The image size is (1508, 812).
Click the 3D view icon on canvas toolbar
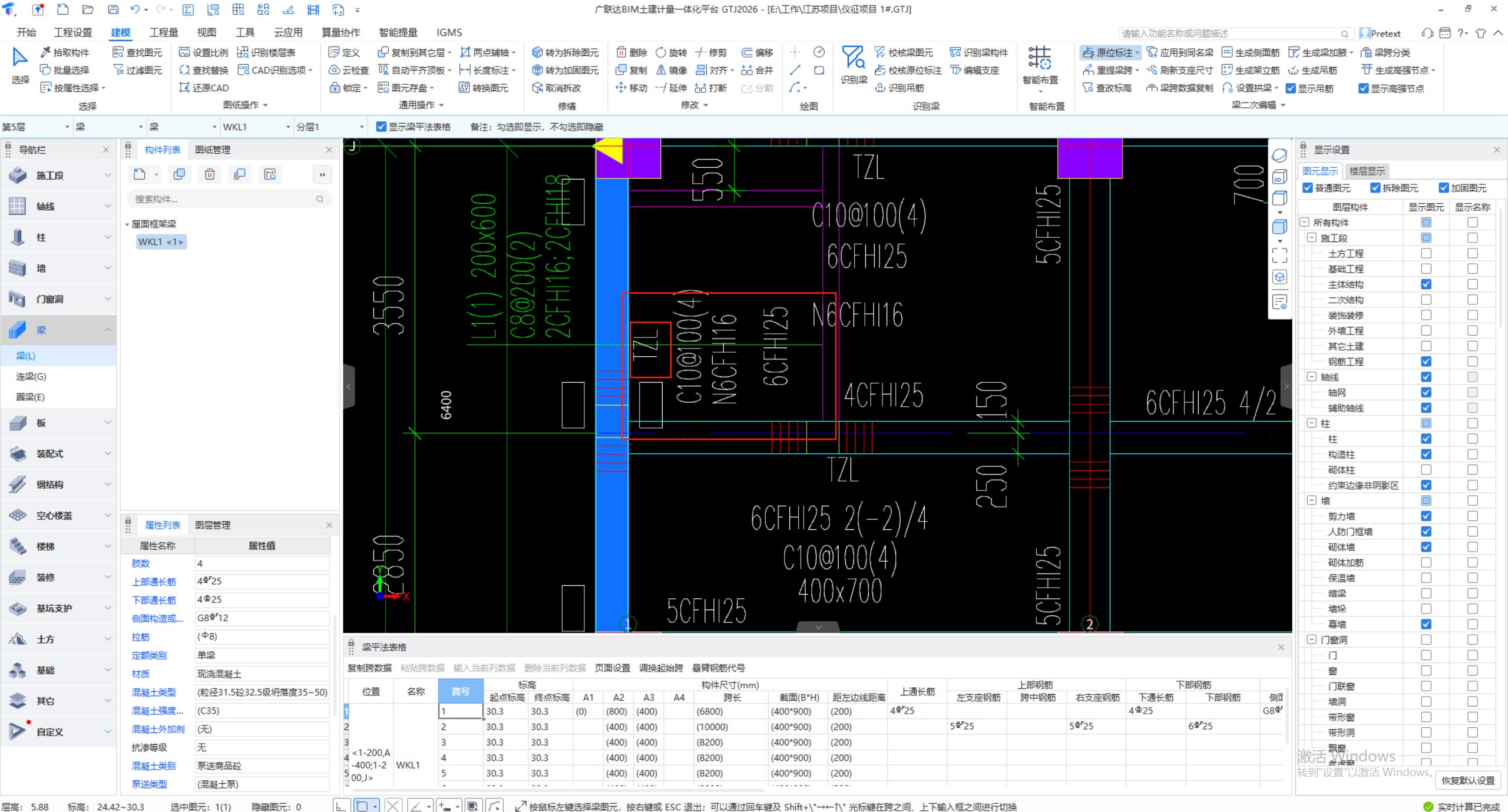tap(1279, 177)
